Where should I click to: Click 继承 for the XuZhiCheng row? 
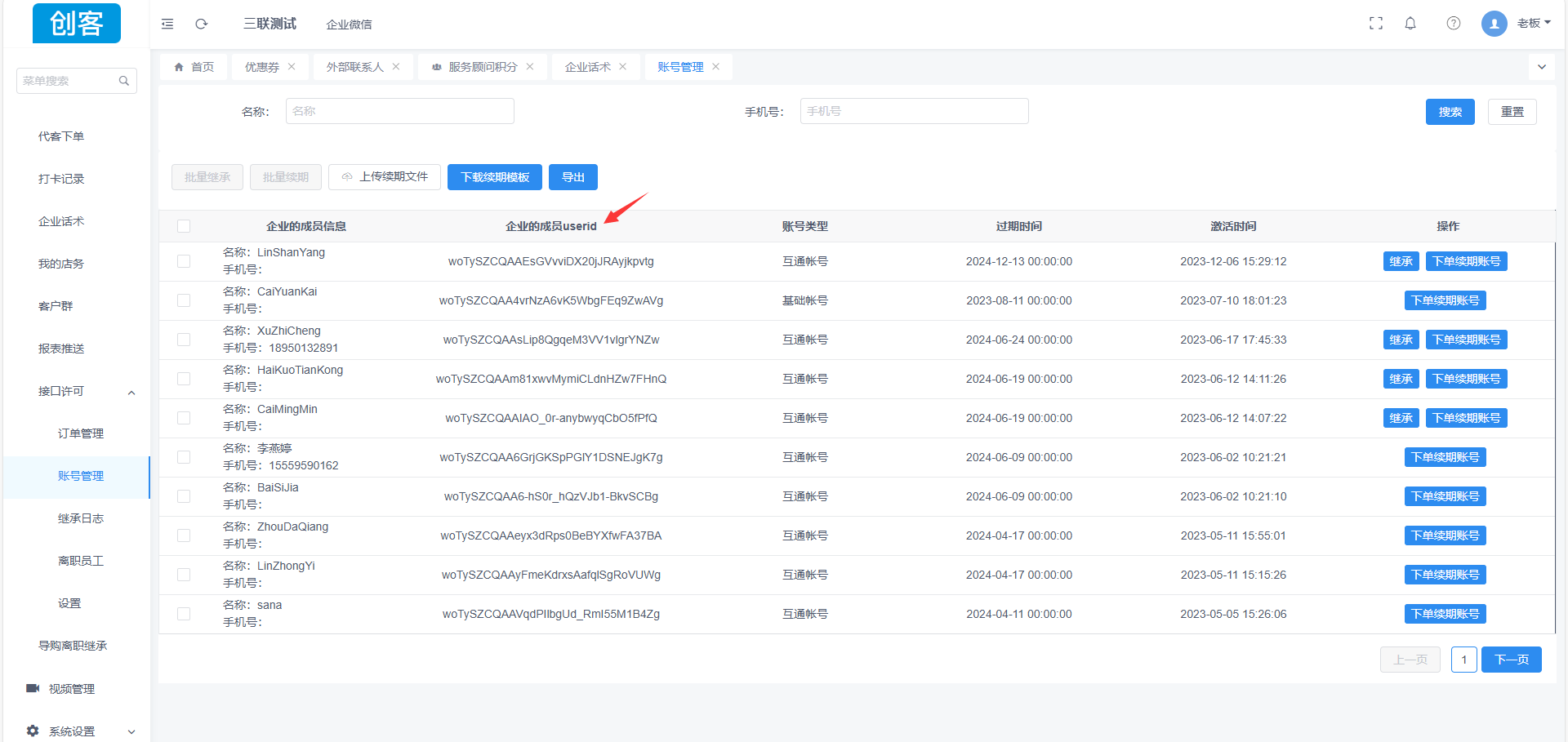click(x=1401, y=340)
